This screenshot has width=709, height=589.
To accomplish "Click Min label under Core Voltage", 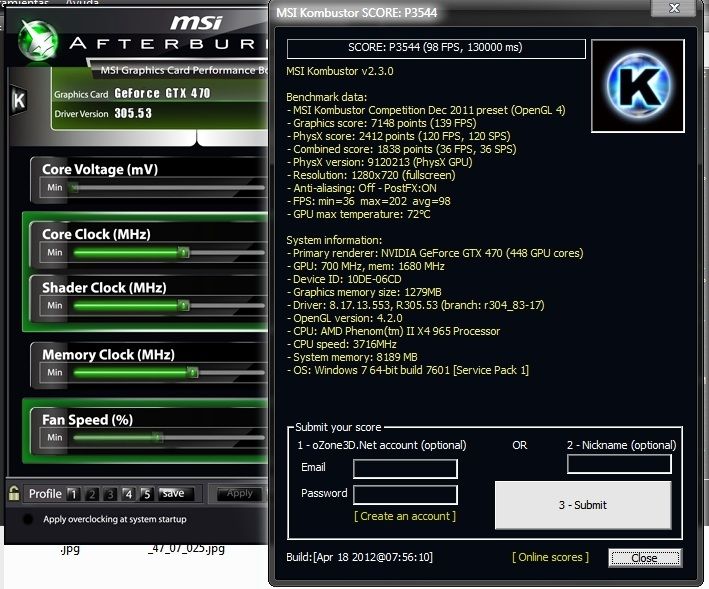I will (55, 188).
